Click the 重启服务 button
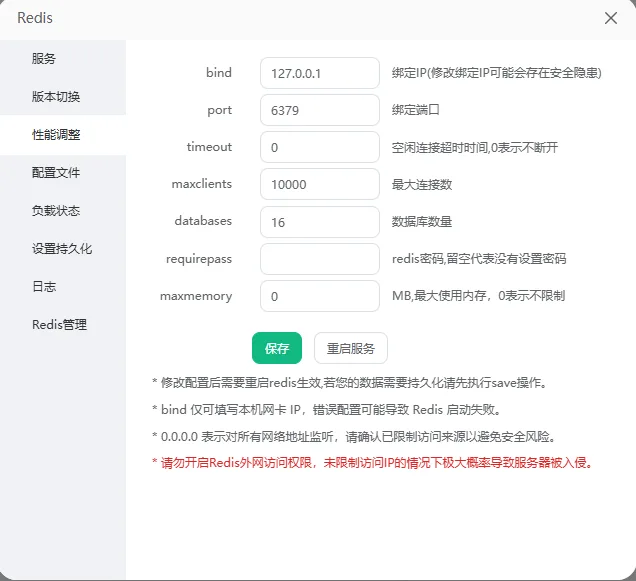636x581 pixels. pos(351,348)
